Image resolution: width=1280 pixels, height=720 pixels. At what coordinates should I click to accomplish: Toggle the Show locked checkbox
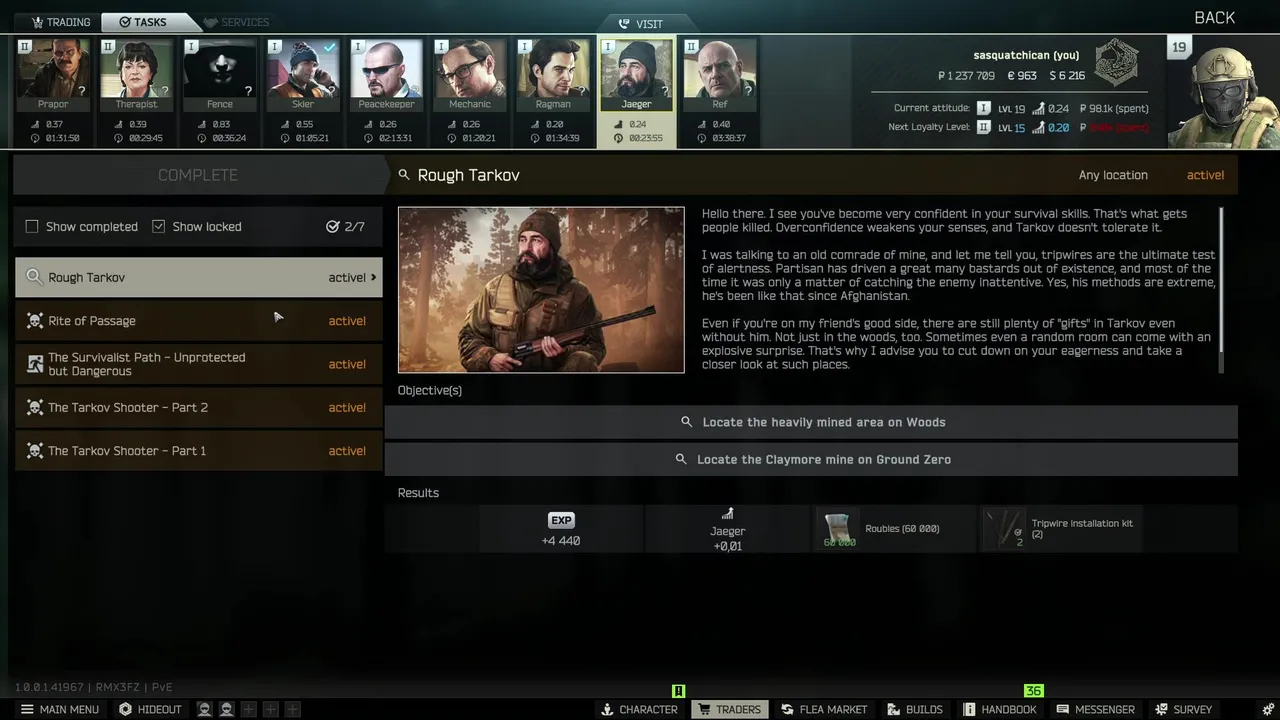click(x=158, y=227)
